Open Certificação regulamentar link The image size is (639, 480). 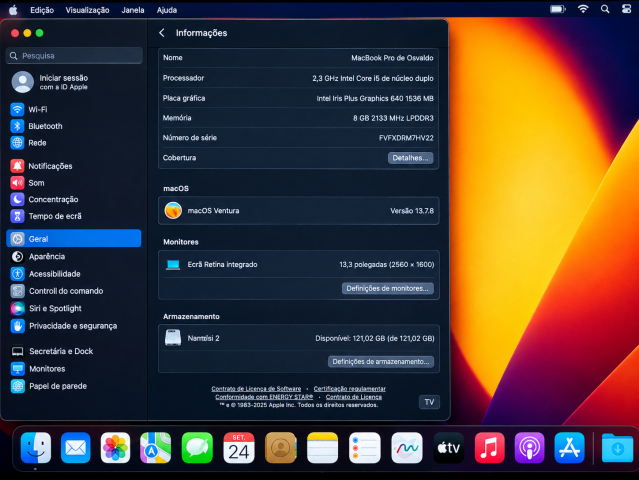click(350, 389)
